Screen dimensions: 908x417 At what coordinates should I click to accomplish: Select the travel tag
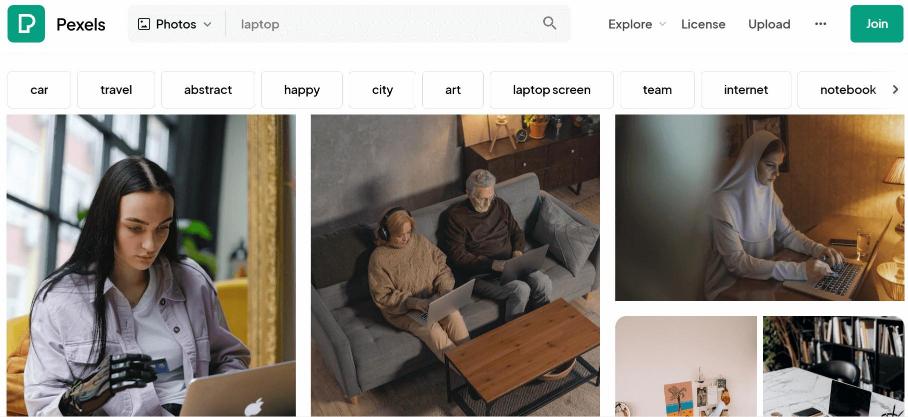click(116, 90)
